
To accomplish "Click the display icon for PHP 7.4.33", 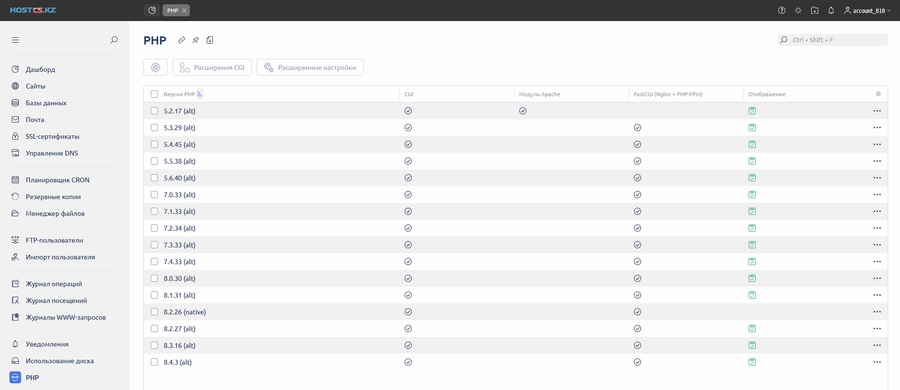I will (x=752, y=261).
